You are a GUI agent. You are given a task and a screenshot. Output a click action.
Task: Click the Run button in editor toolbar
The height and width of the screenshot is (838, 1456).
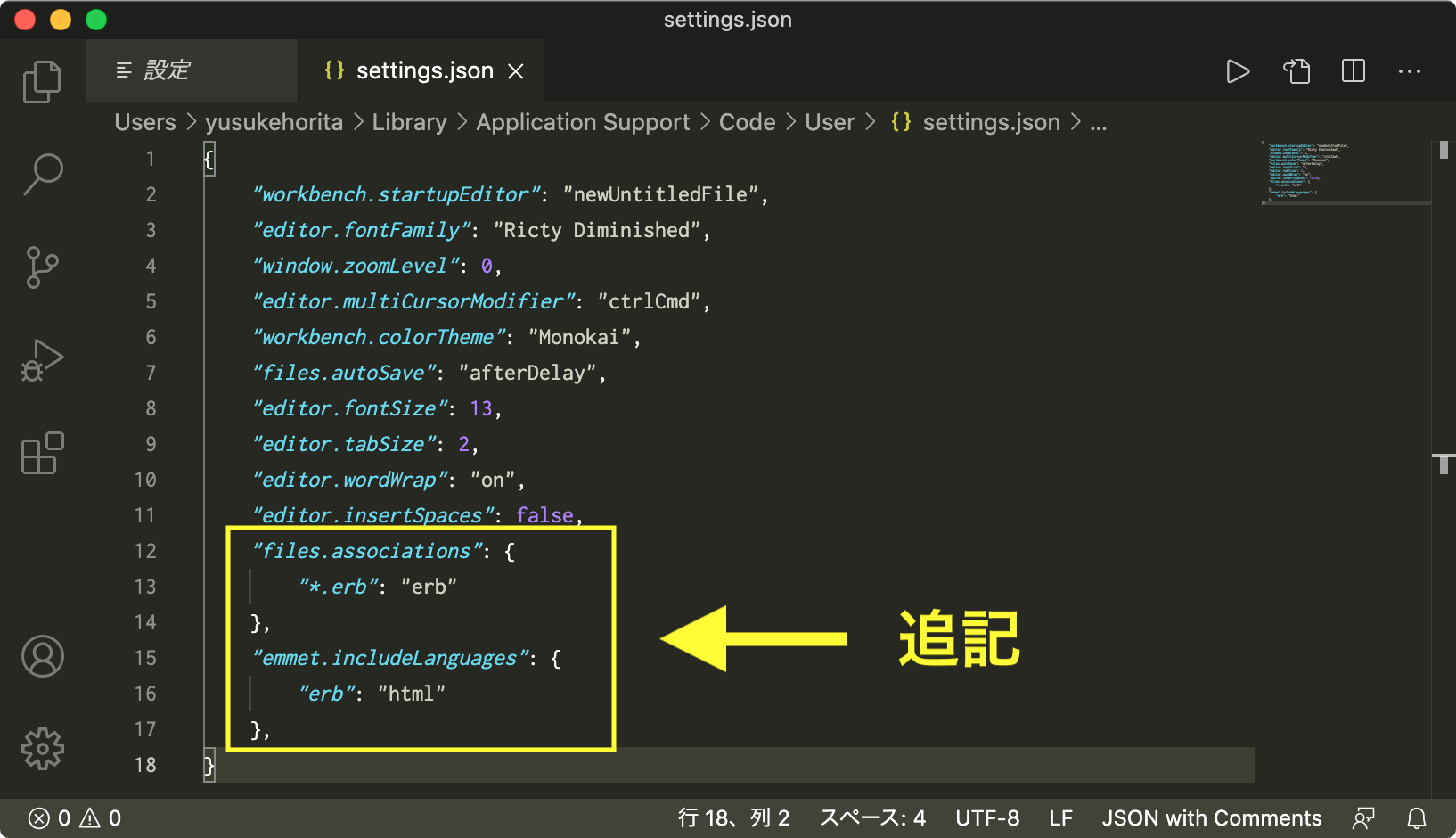[1238, 71]
